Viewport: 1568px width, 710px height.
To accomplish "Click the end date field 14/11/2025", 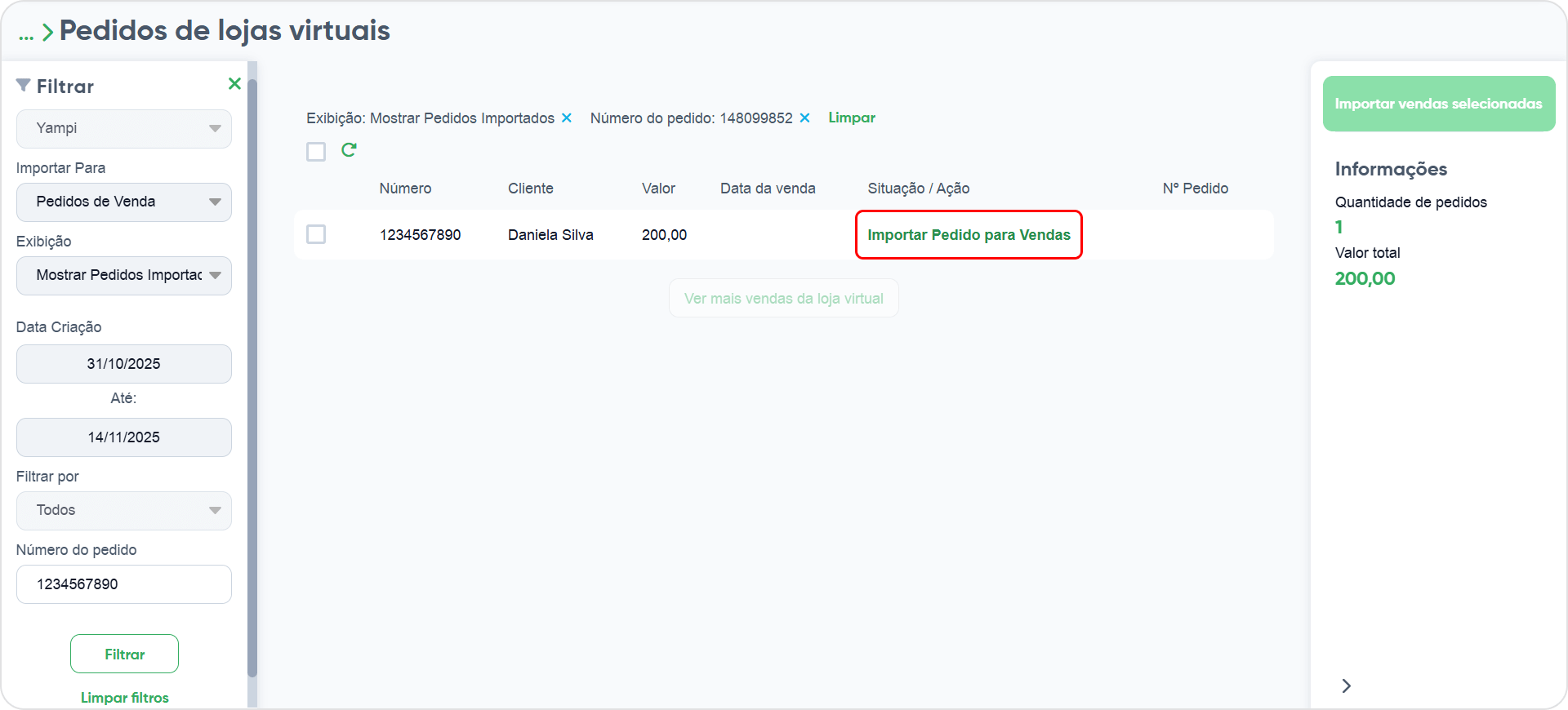I will tap(124, 437).
